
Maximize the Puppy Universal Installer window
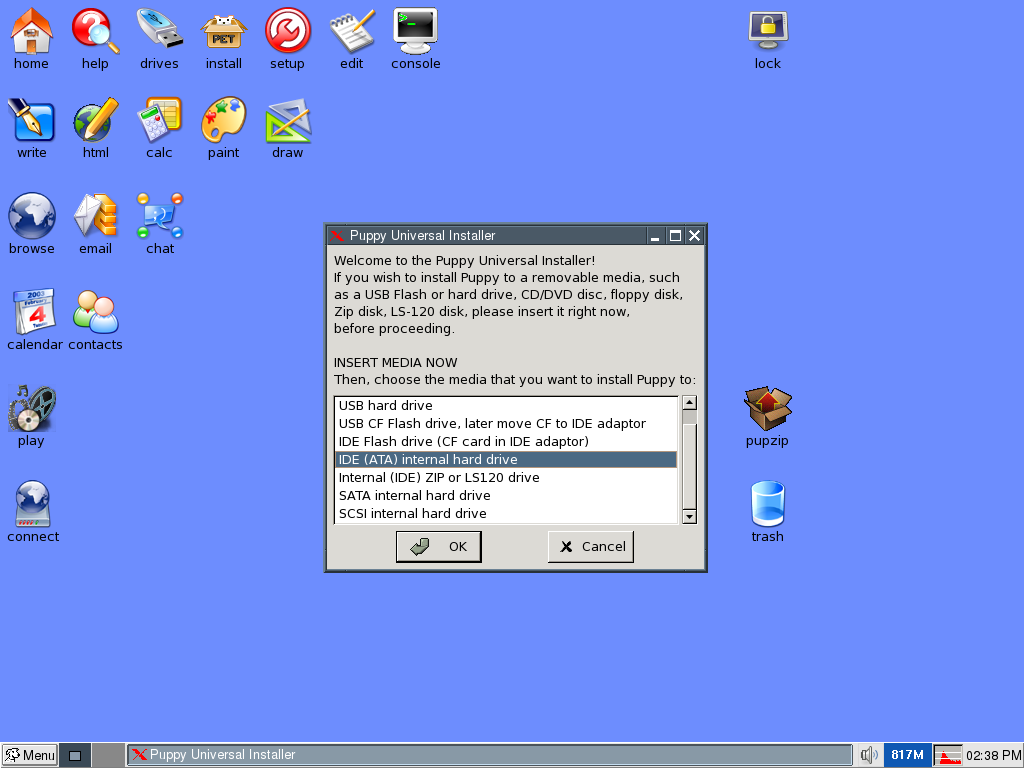[x=675, y=236]
